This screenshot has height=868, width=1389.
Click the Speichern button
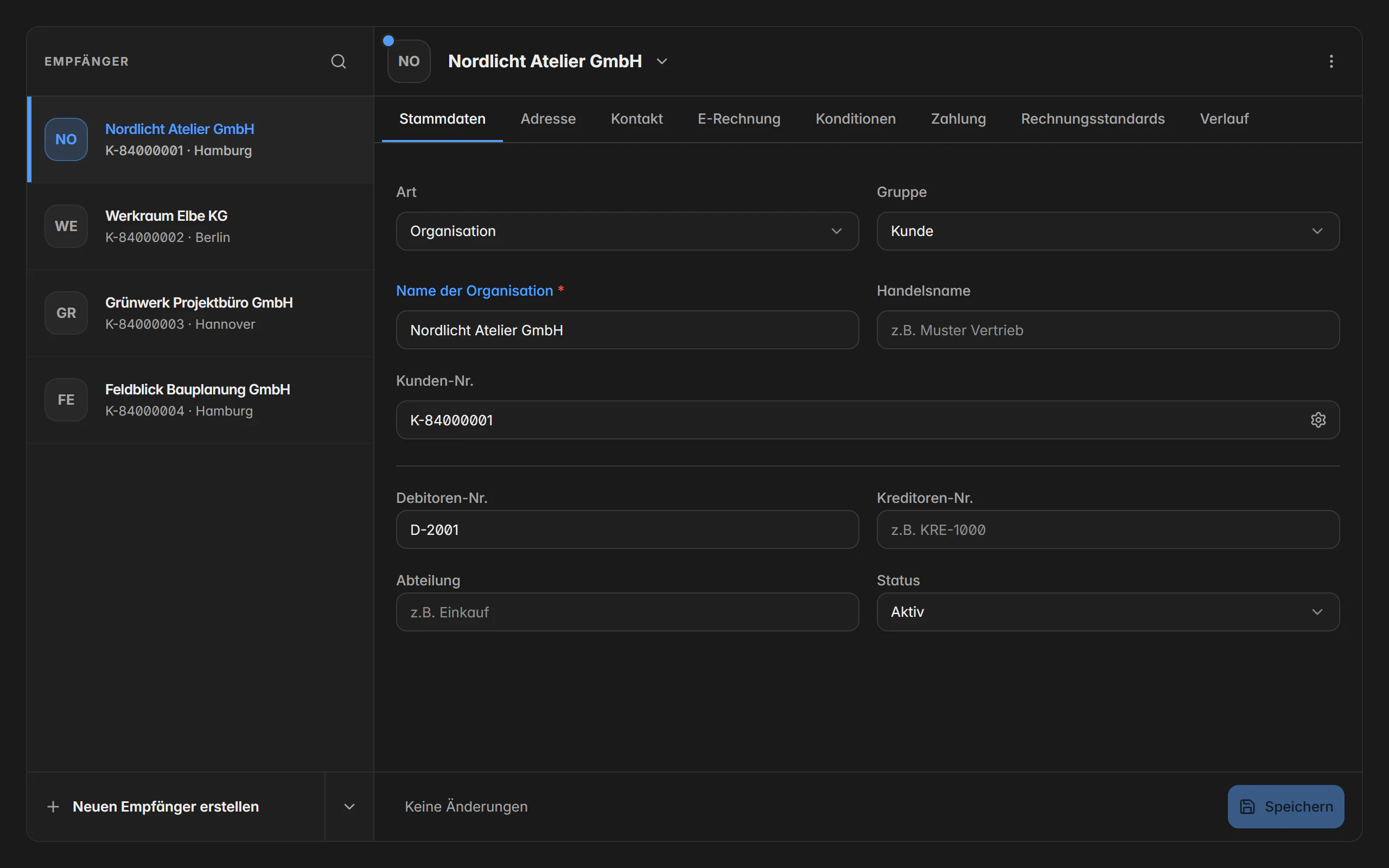click(x=1286, y=807)
